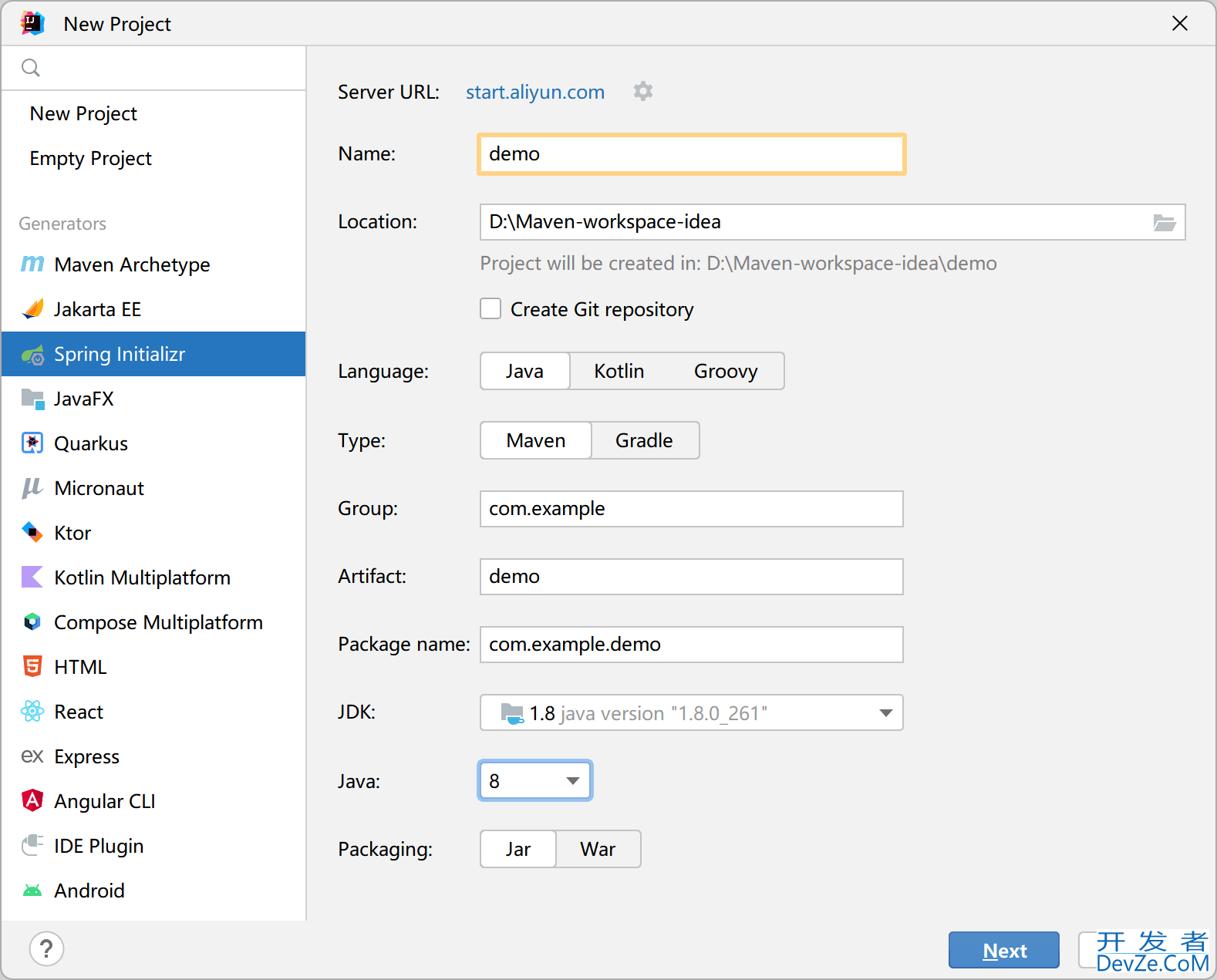1217x980 pixels.
Task: Click the HTML5 shield icon
Action: click(32, 667)
